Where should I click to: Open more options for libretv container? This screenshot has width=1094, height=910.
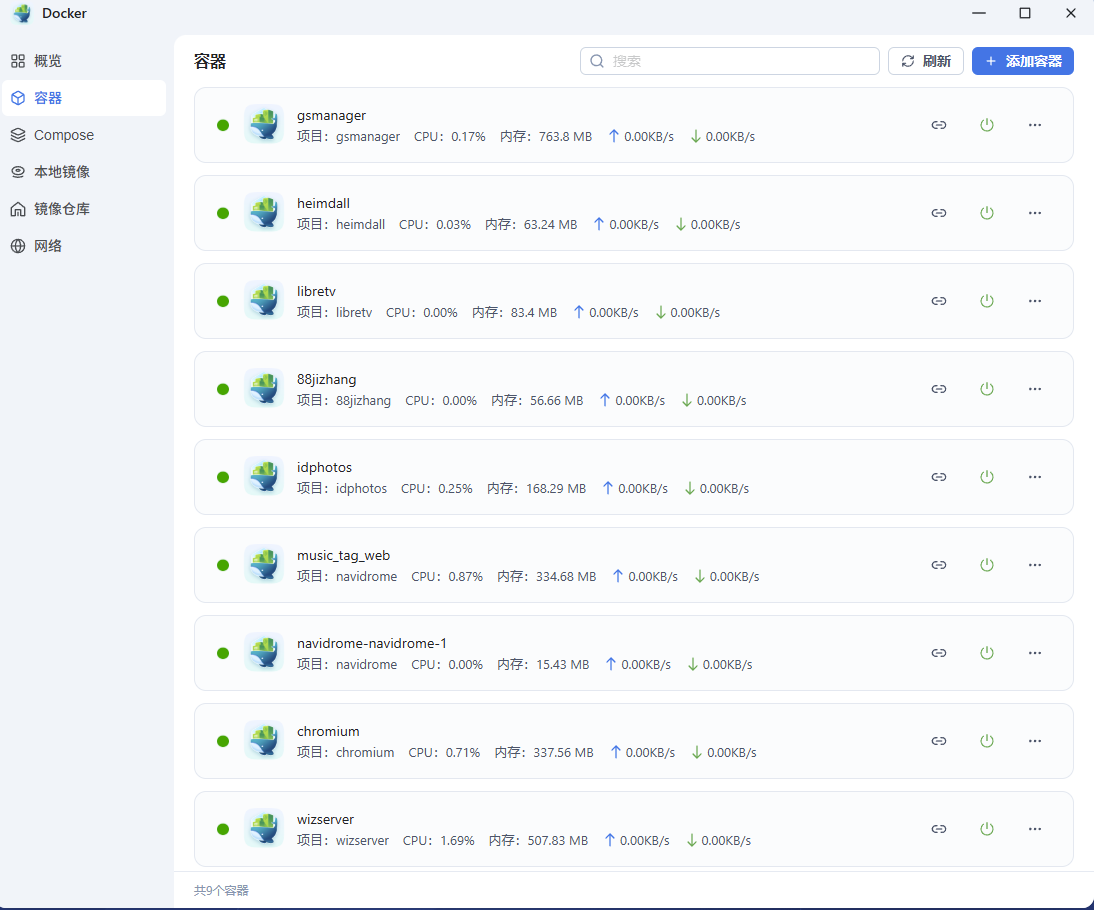click(1035, 301)
